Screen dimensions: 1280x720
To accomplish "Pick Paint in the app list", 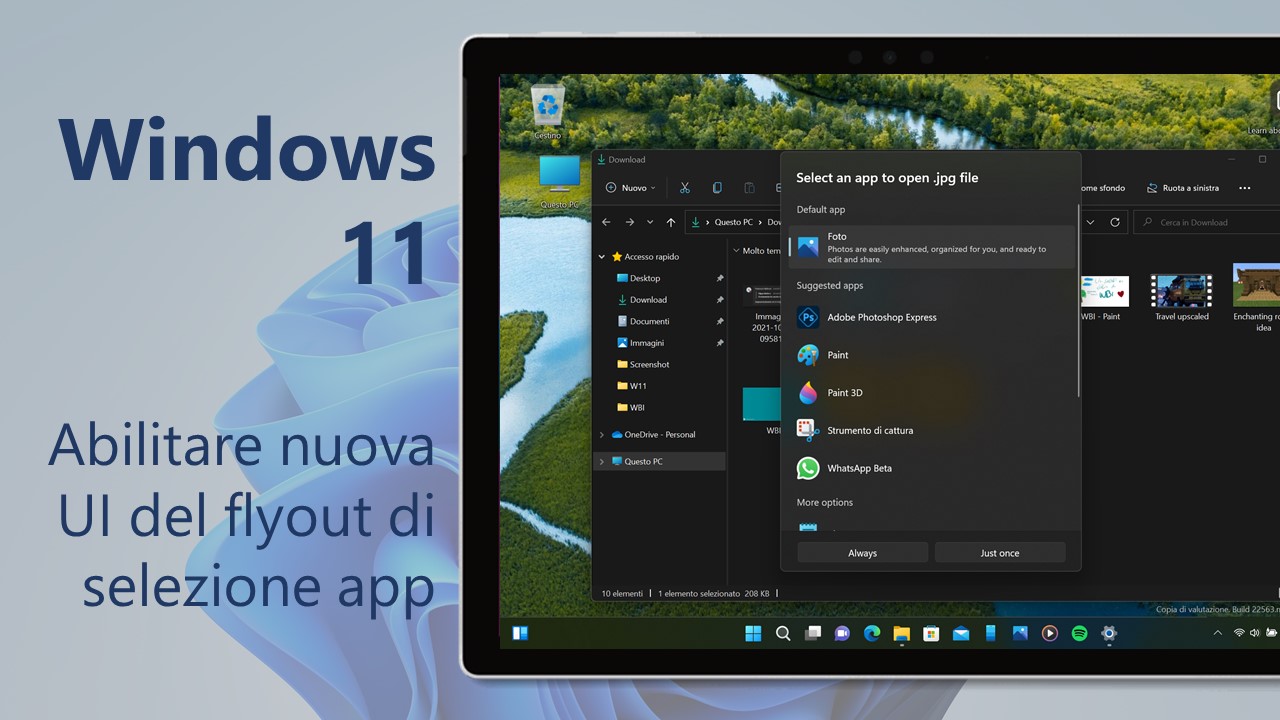I will coord(931,355).
